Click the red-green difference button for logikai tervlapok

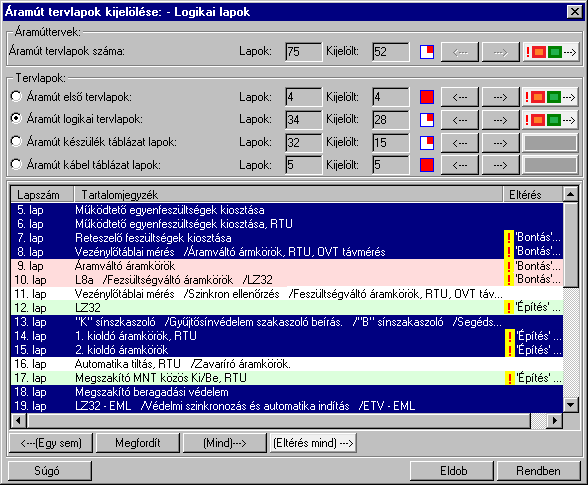(550, 120)
